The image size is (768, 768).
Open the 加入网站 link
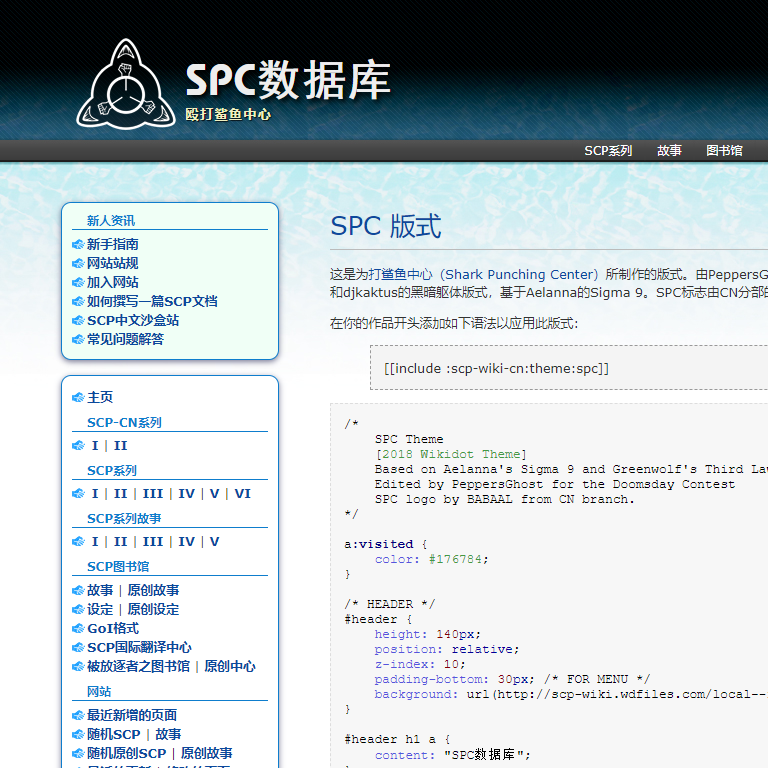[113, 283]
